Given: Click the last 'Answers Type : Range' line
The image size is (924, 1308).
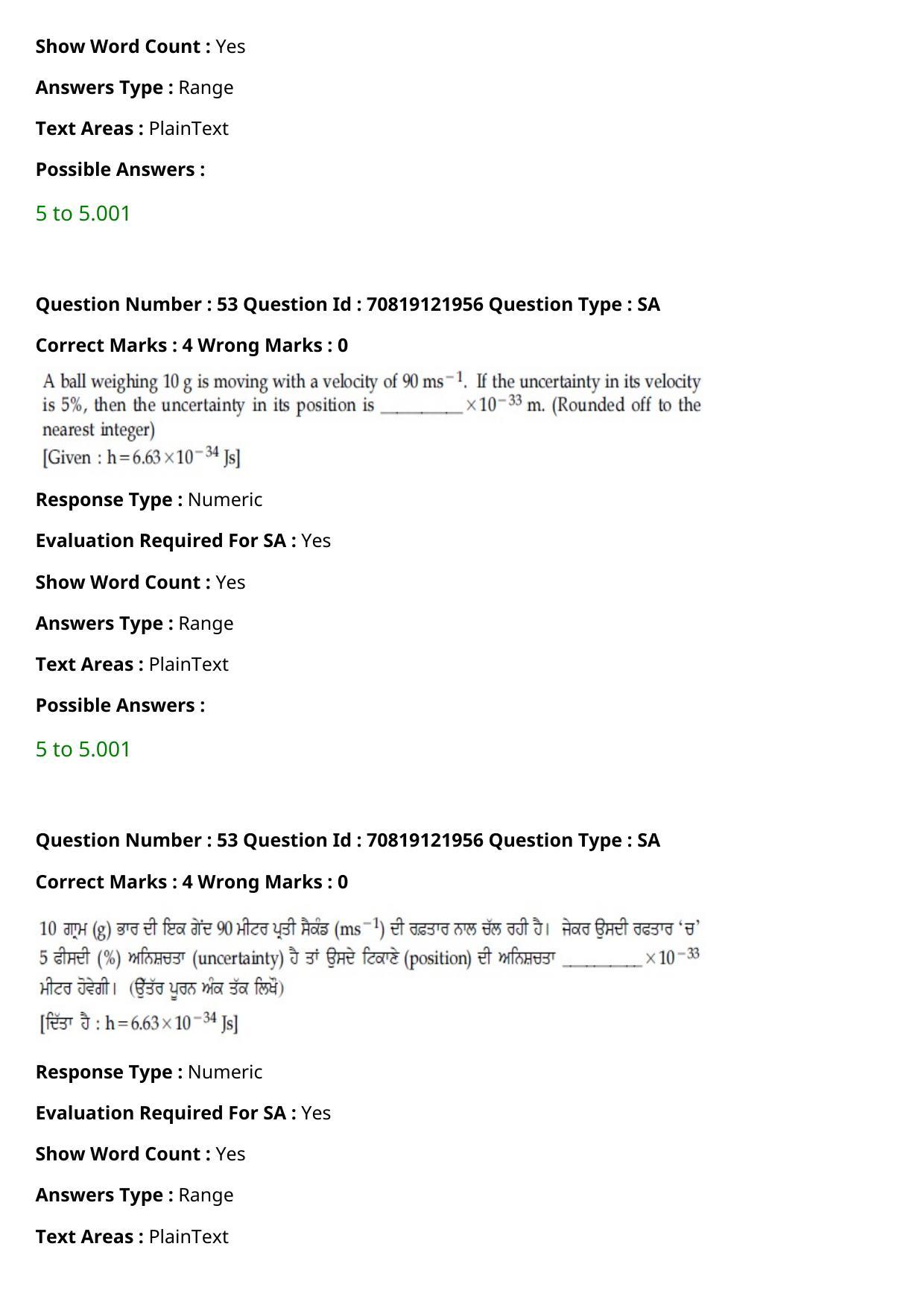Looking at the screenshot, I should click(x=134, y=1195).
